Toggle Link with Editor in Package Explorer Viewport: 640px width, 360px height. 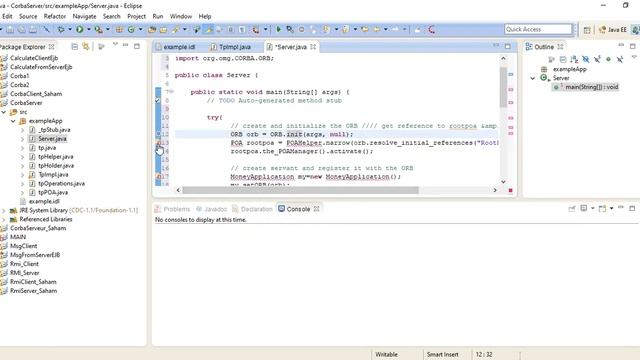(86, 47)
